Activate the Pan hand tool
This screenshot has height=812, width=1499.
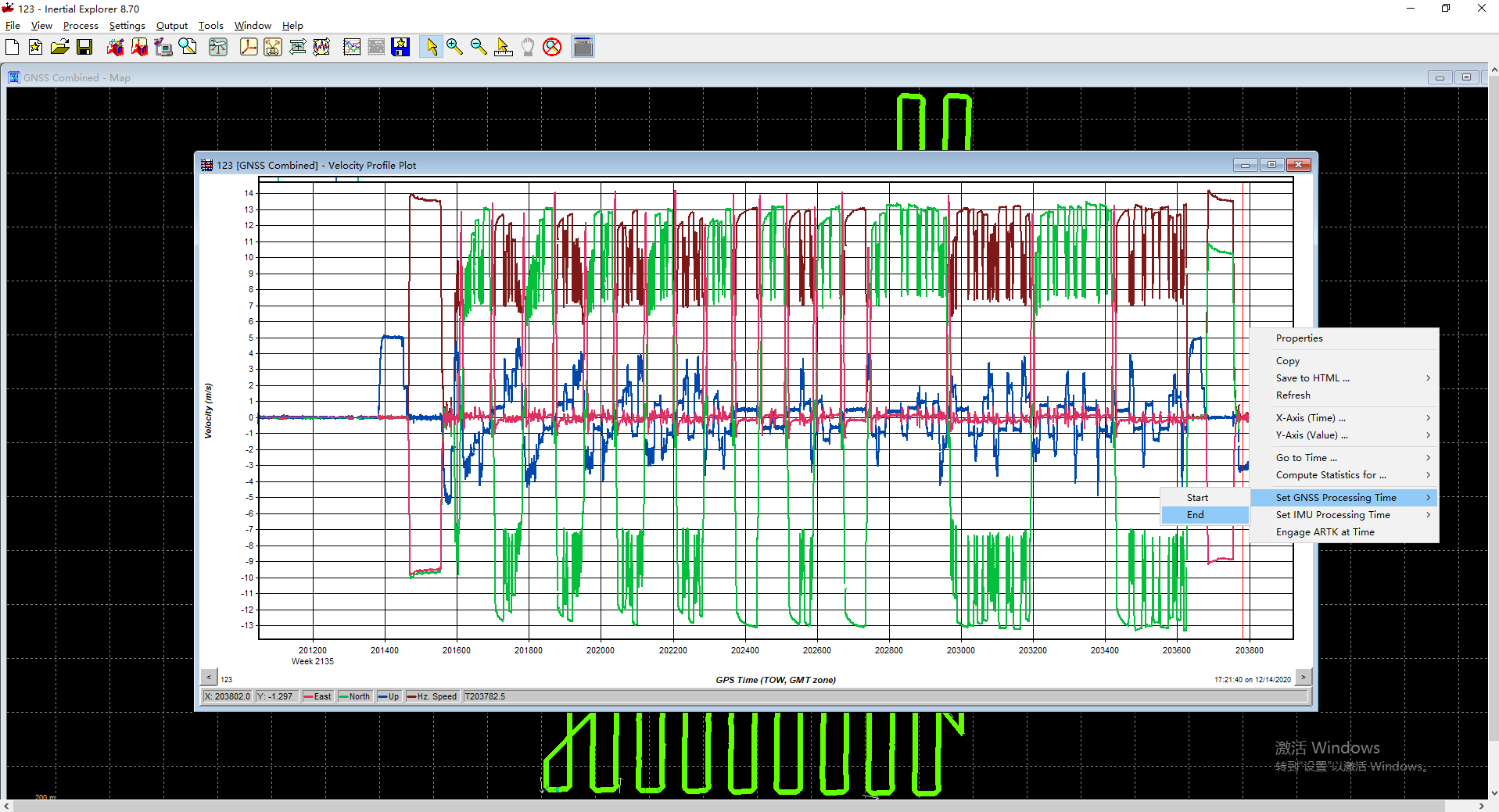528,47
